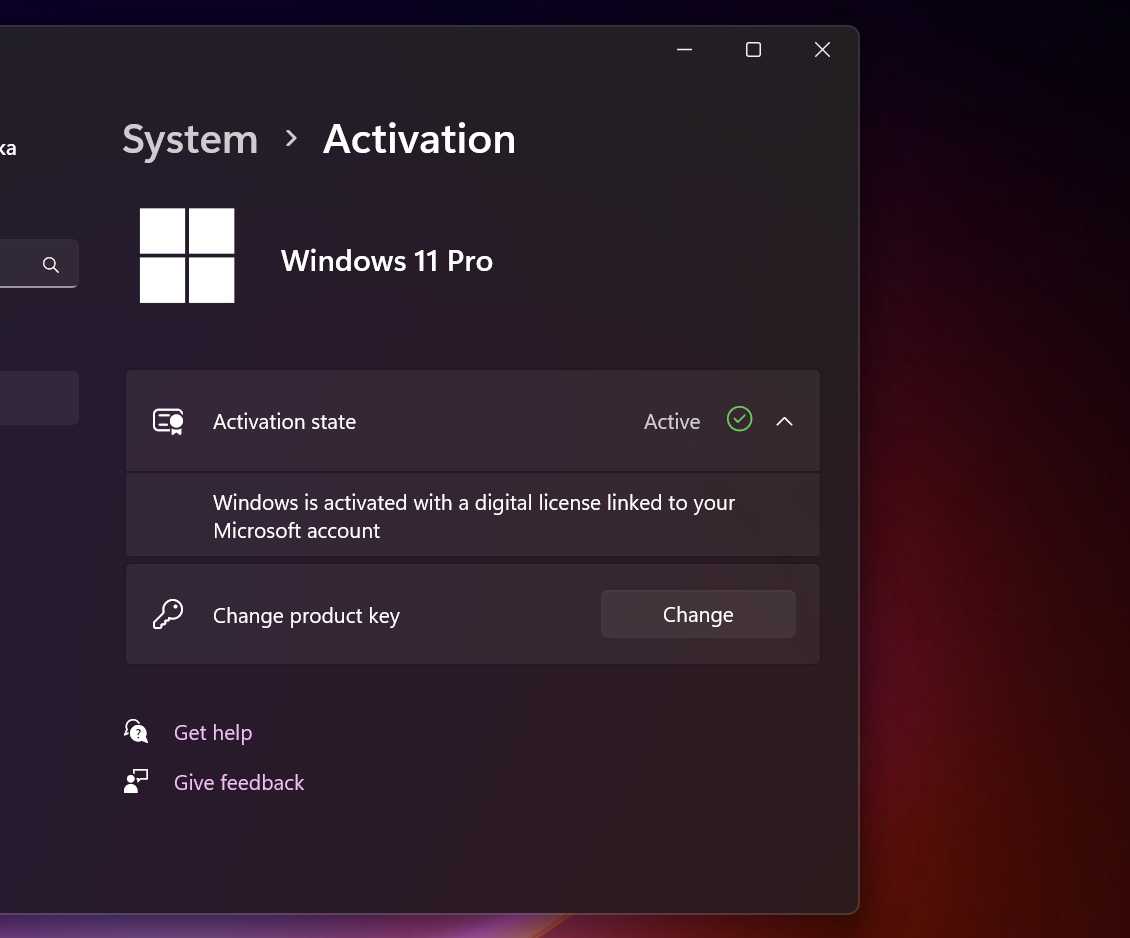Click the Get help chat icon
The image size is (1130, 938).
[x=136, y=732]
